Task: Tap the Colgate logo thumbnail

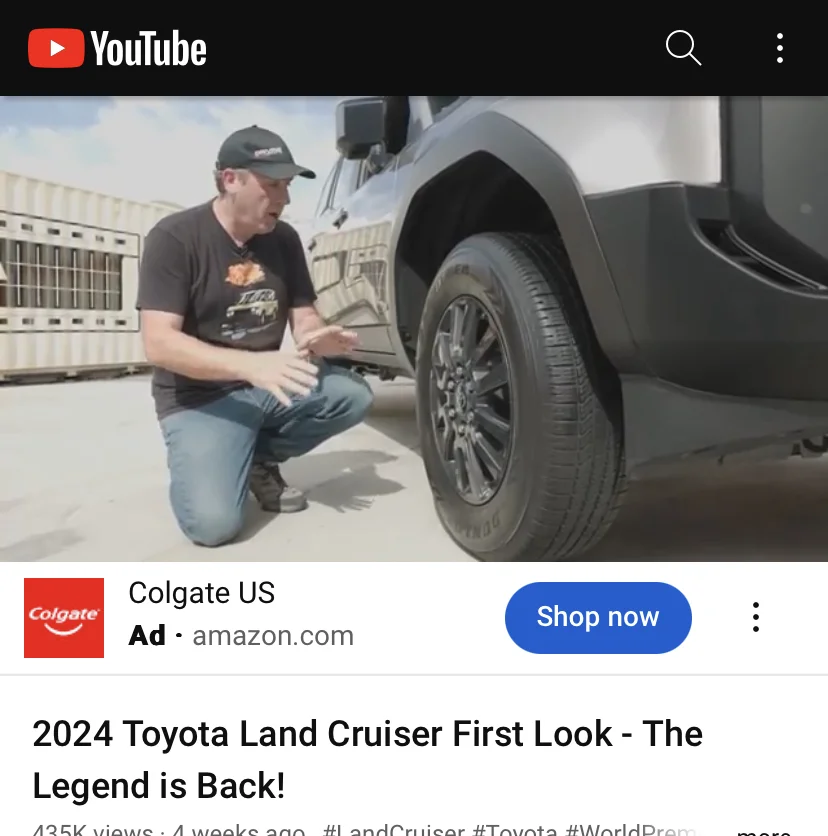Action: coord(64,617)
